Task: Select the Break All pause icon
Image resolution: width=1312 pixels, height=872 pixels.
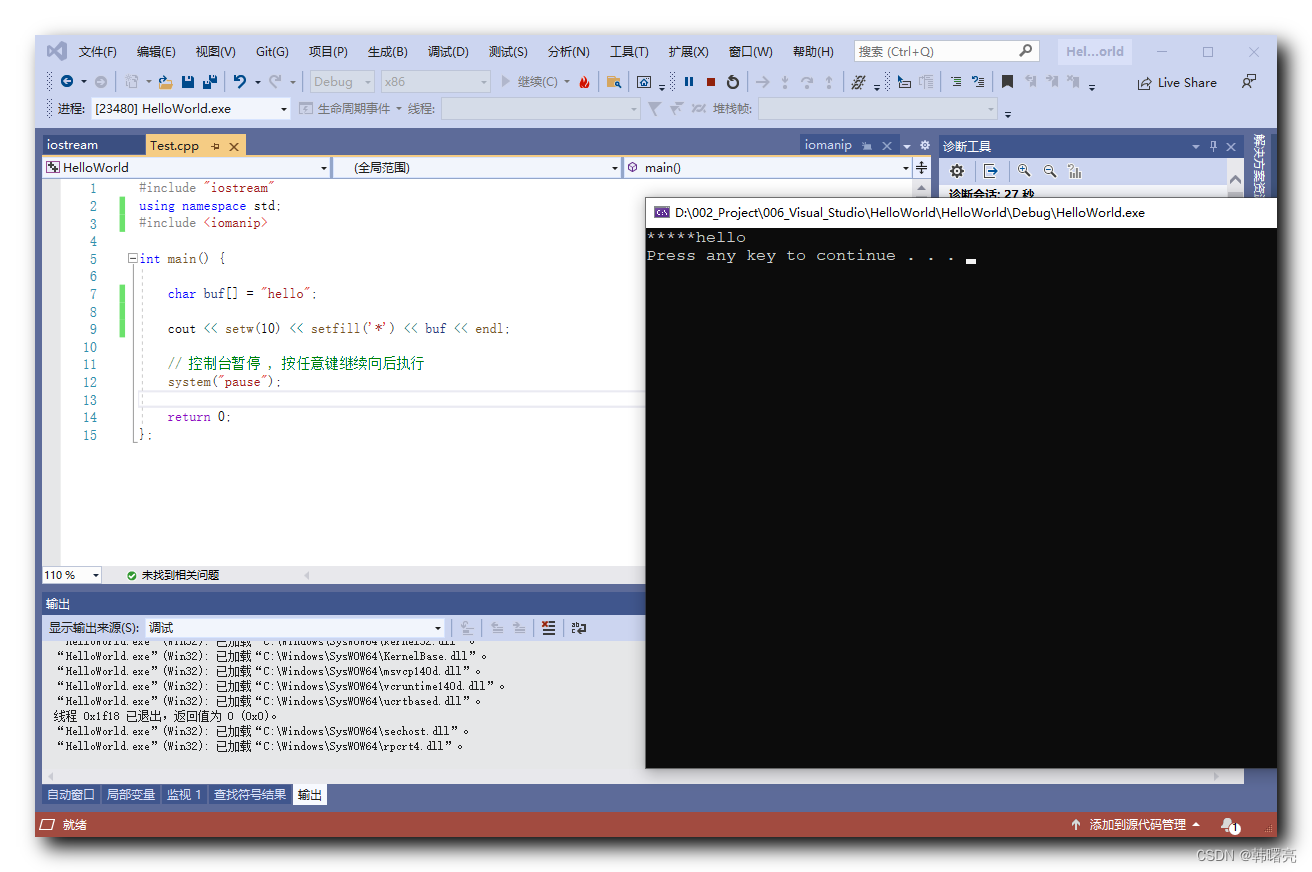Action: click(688, 82)
